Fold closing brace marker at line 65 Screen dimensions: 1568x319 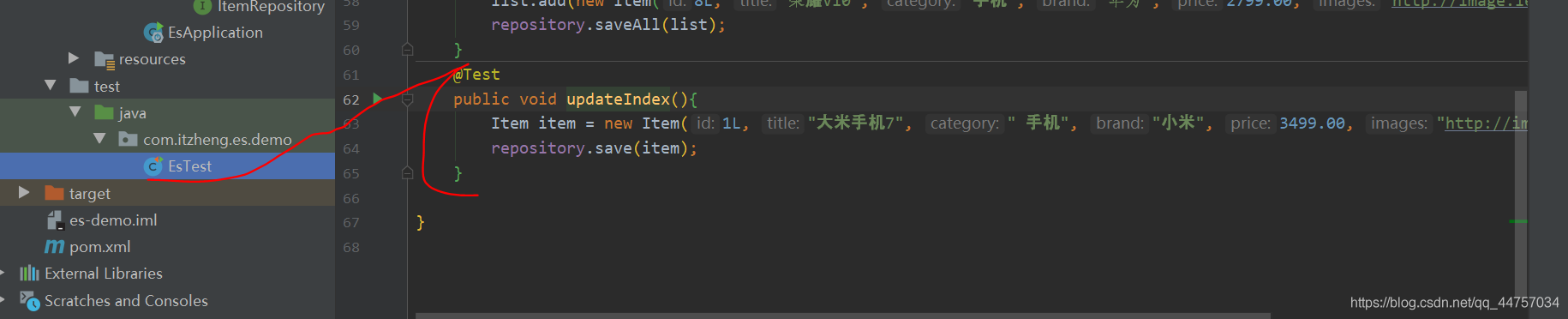pyautogui.click(x=408, y=173)
